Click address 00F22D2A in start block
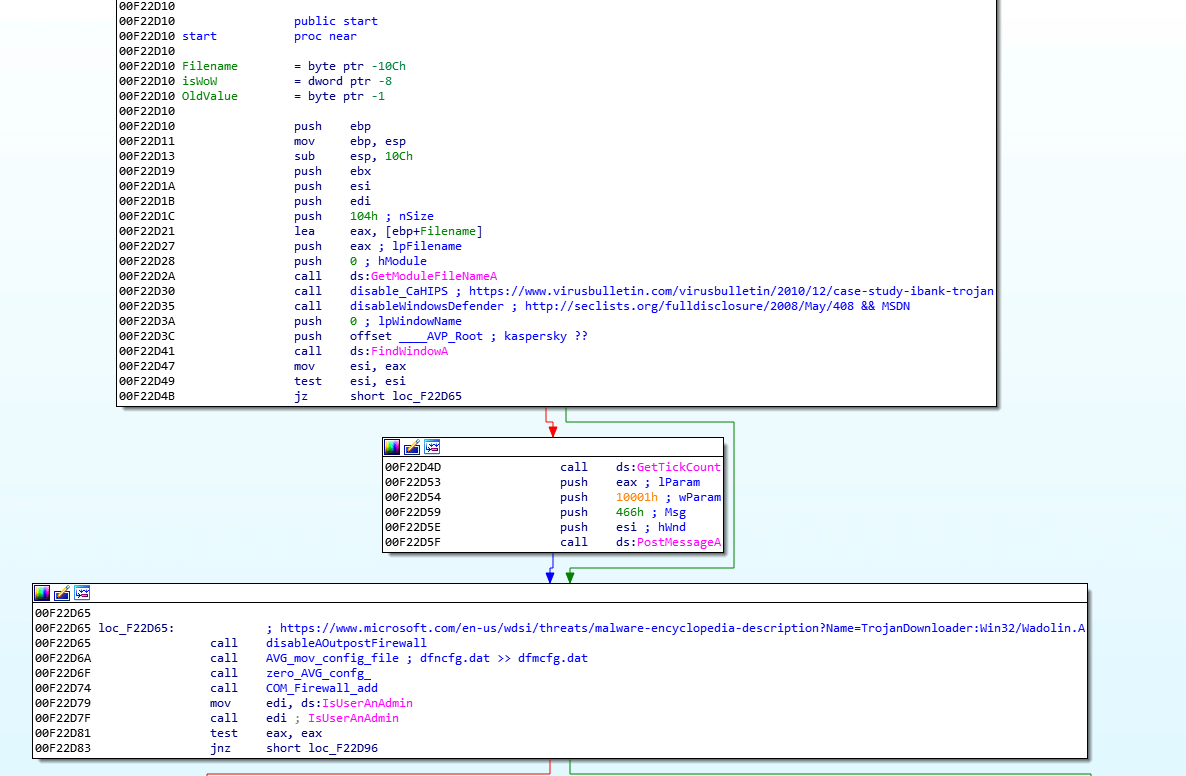The height and width of the screenshot is (776, 1186). (147, 276)
